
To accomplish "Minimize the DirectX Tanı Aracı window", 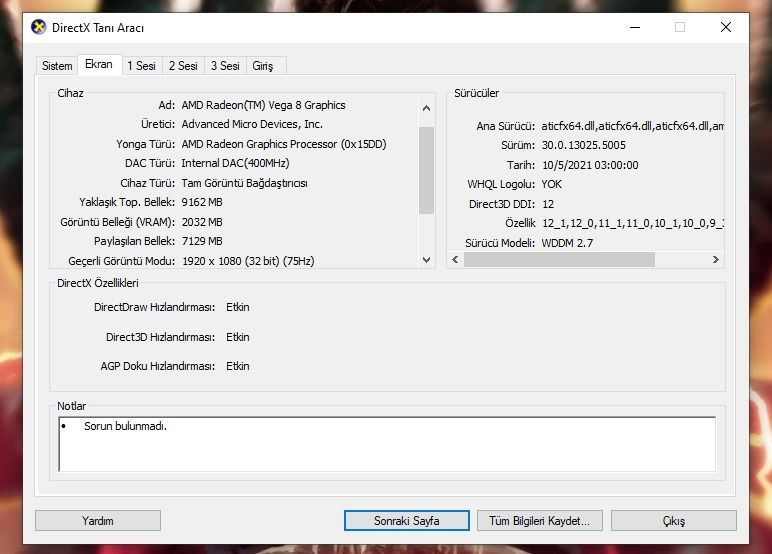I will [635, 27].
